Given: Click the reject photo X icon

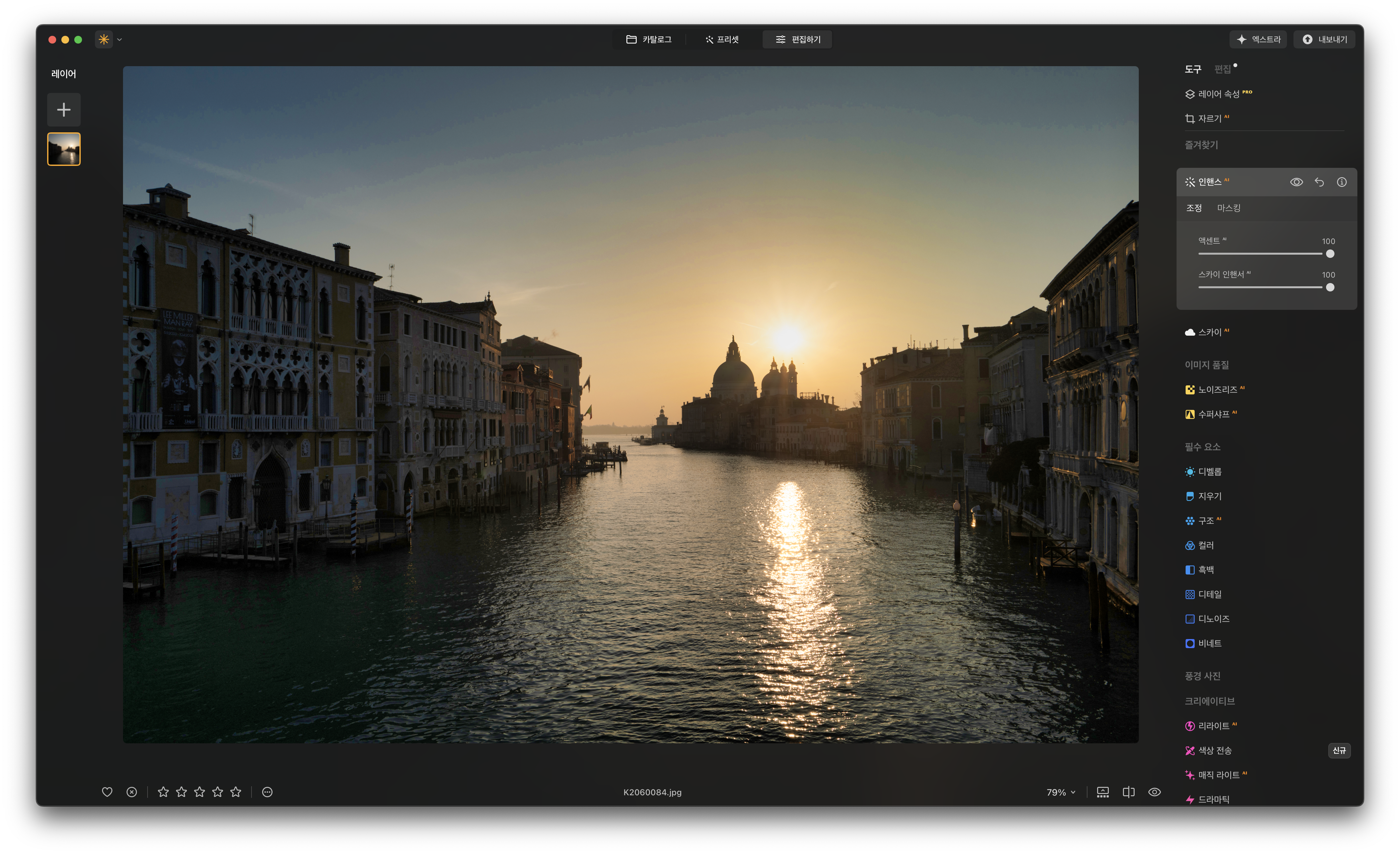Looking at the screenshot, I should [x=131, y=791].
